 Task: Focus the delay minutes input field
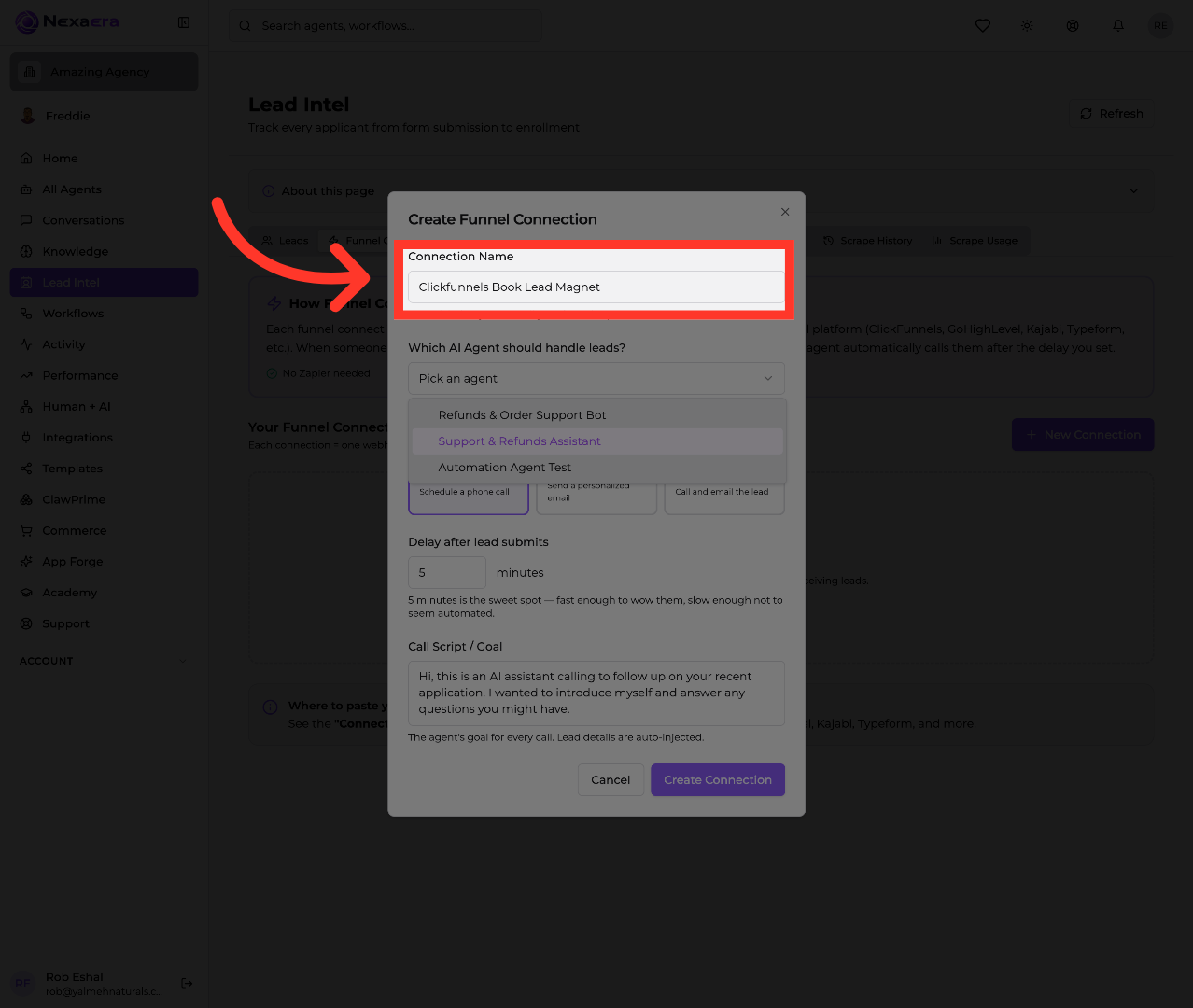(447, 572)
